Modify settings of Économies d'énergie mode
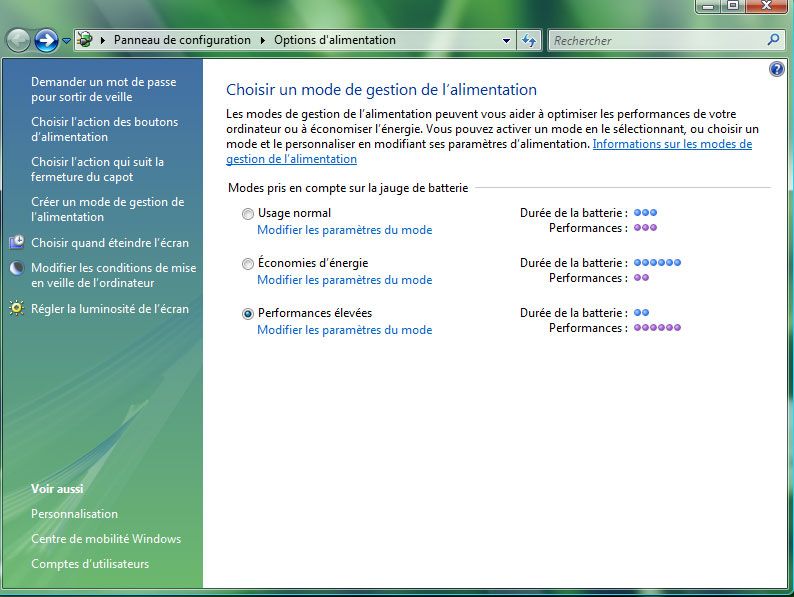Image resolution: width=794 pixels, height=597 pixels. 345,280
